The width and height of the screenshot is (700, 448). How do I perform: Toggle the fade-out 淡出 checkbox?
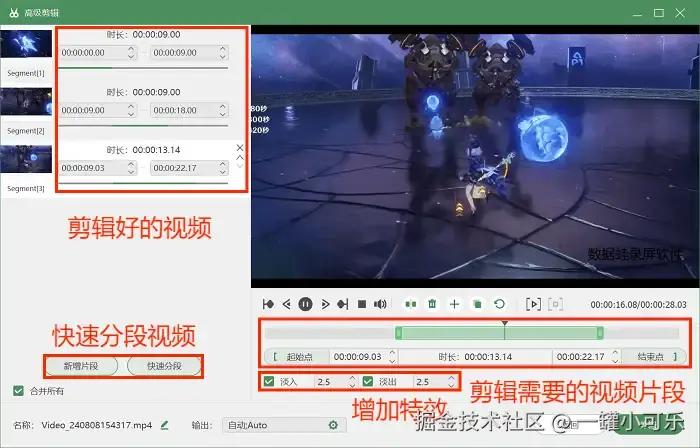[x=368, y=382]
